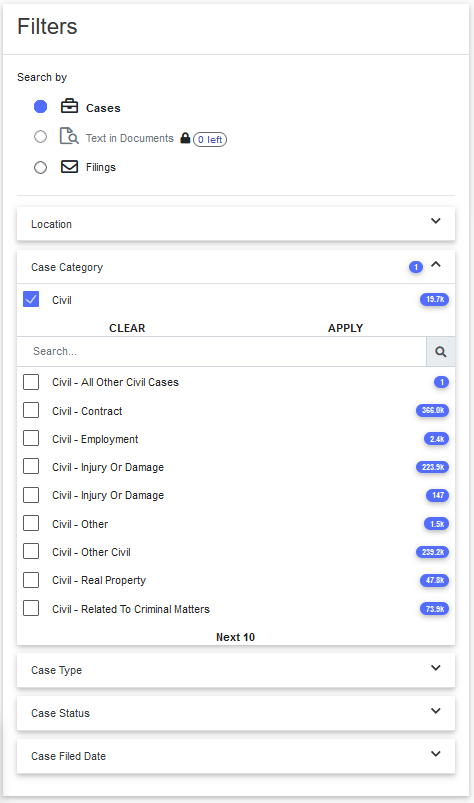
Task: Click the CLEAR button
Action: click(127, 328)
